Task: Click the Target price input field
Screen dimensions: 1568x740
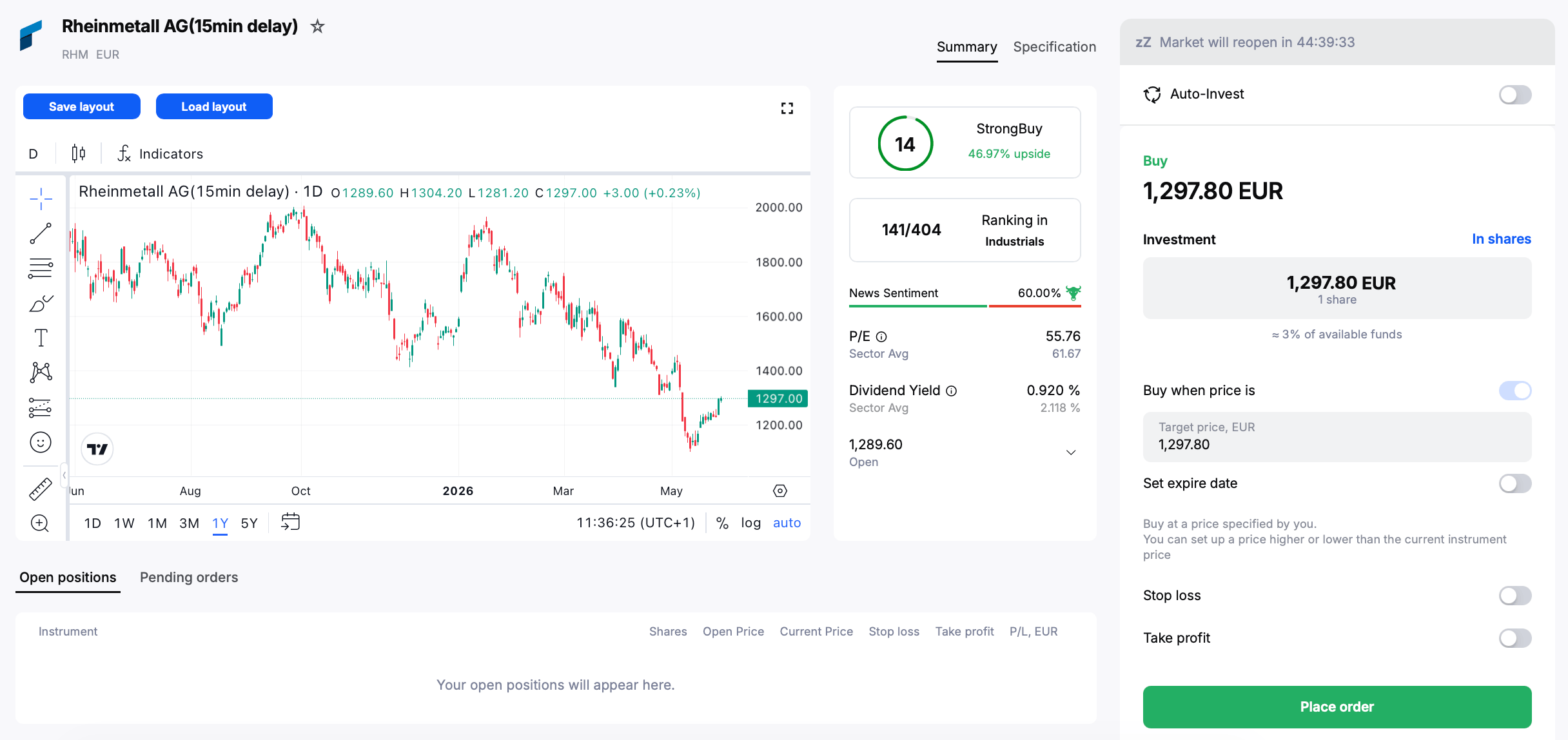Action: pos(1337,437)
